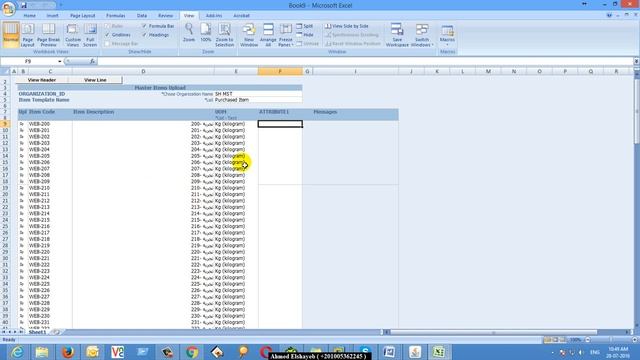
Task: Set zoom to 100%
Action: tap(206, 33)
